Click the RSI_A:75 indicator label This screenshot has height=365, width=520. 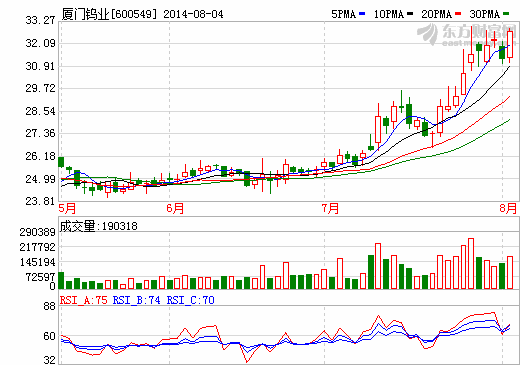pos(84,300)
